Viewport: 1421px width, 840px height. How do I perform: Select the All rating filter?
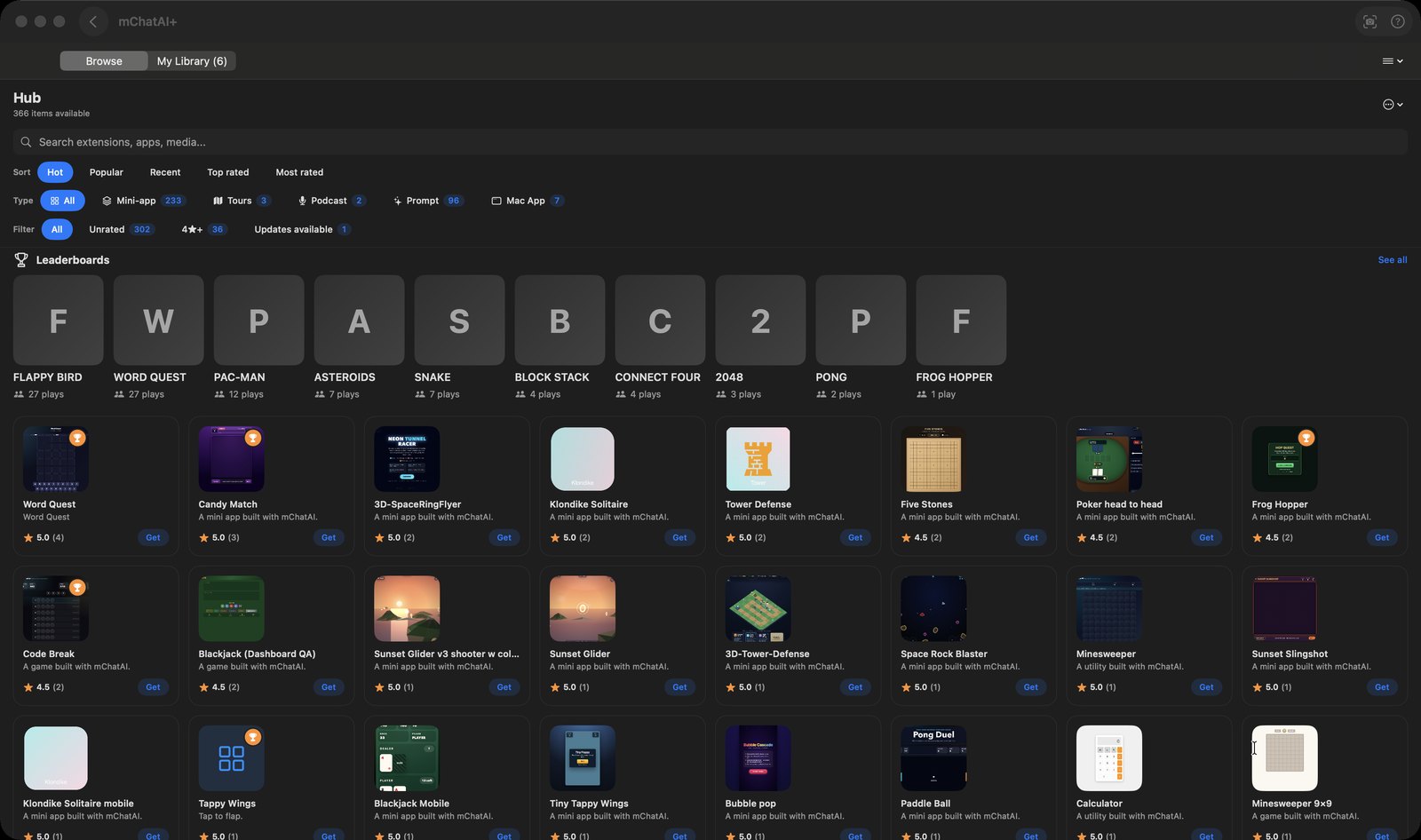tap(57, 229)
